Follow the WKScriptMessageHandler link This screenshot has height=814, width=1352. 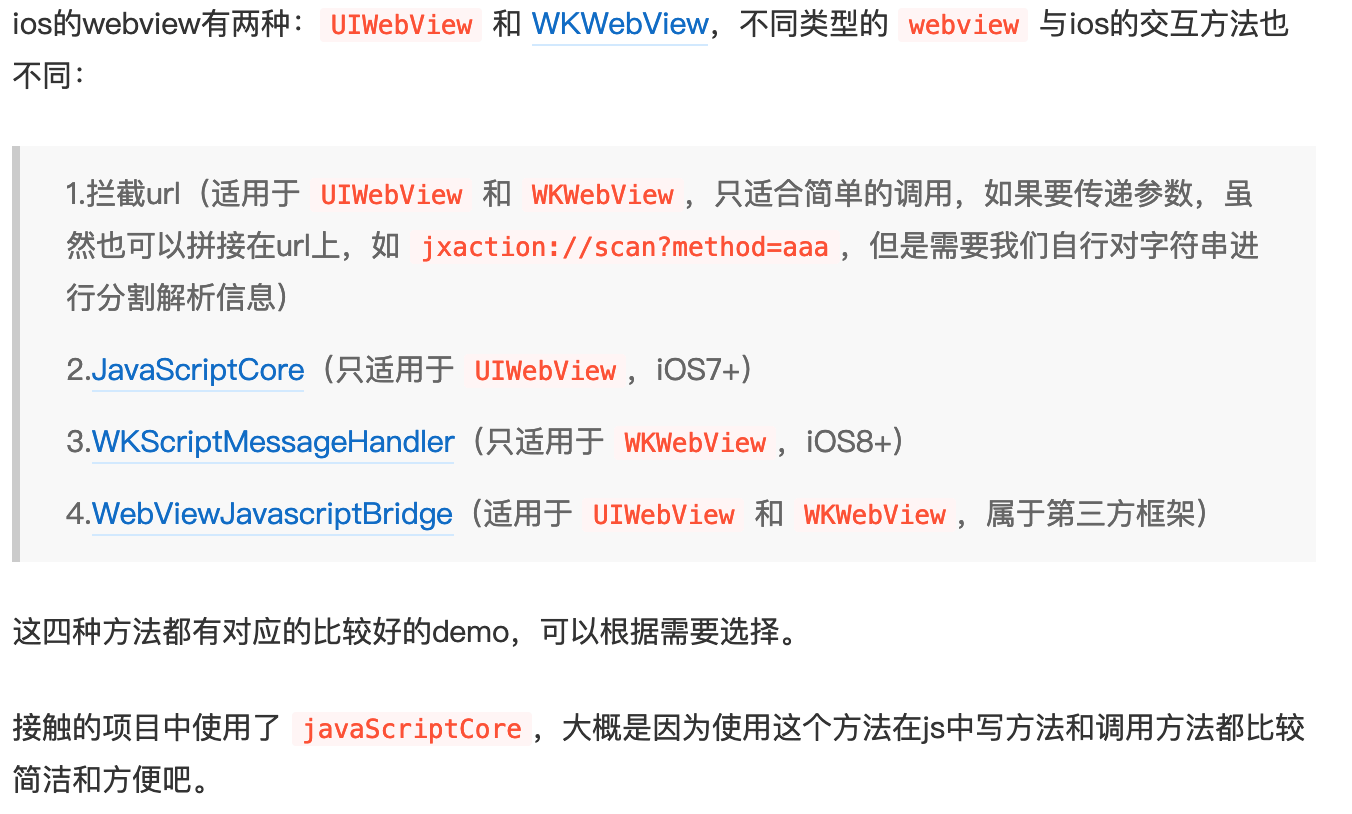273,442
